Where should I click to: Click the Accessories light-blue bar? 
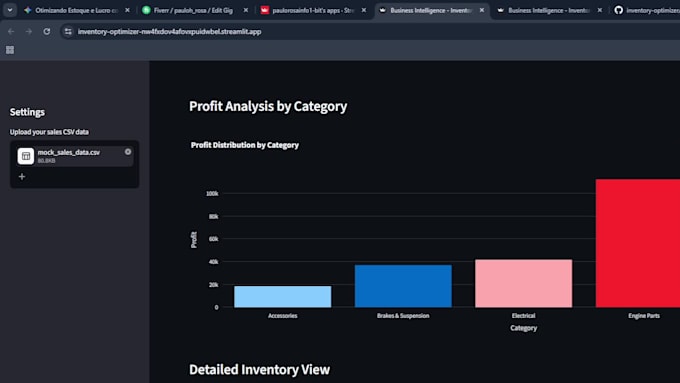coord(283,297)
